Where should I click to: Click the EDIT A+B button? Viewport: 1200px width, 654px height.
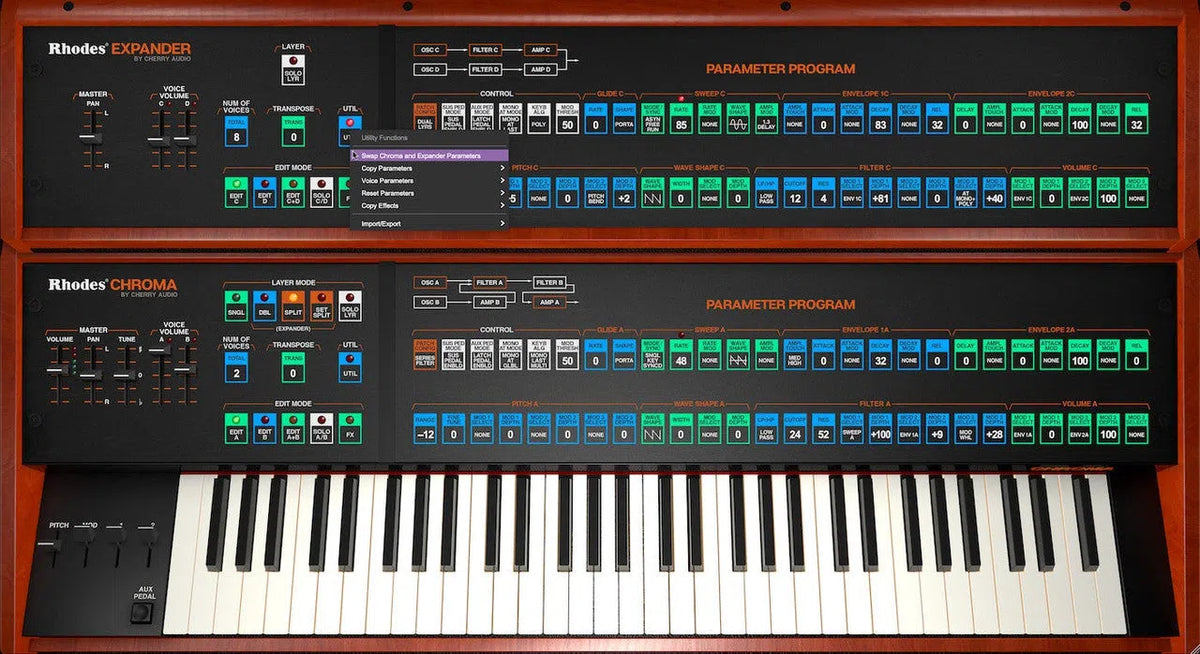pyautogui.click(x=294, y=429)
